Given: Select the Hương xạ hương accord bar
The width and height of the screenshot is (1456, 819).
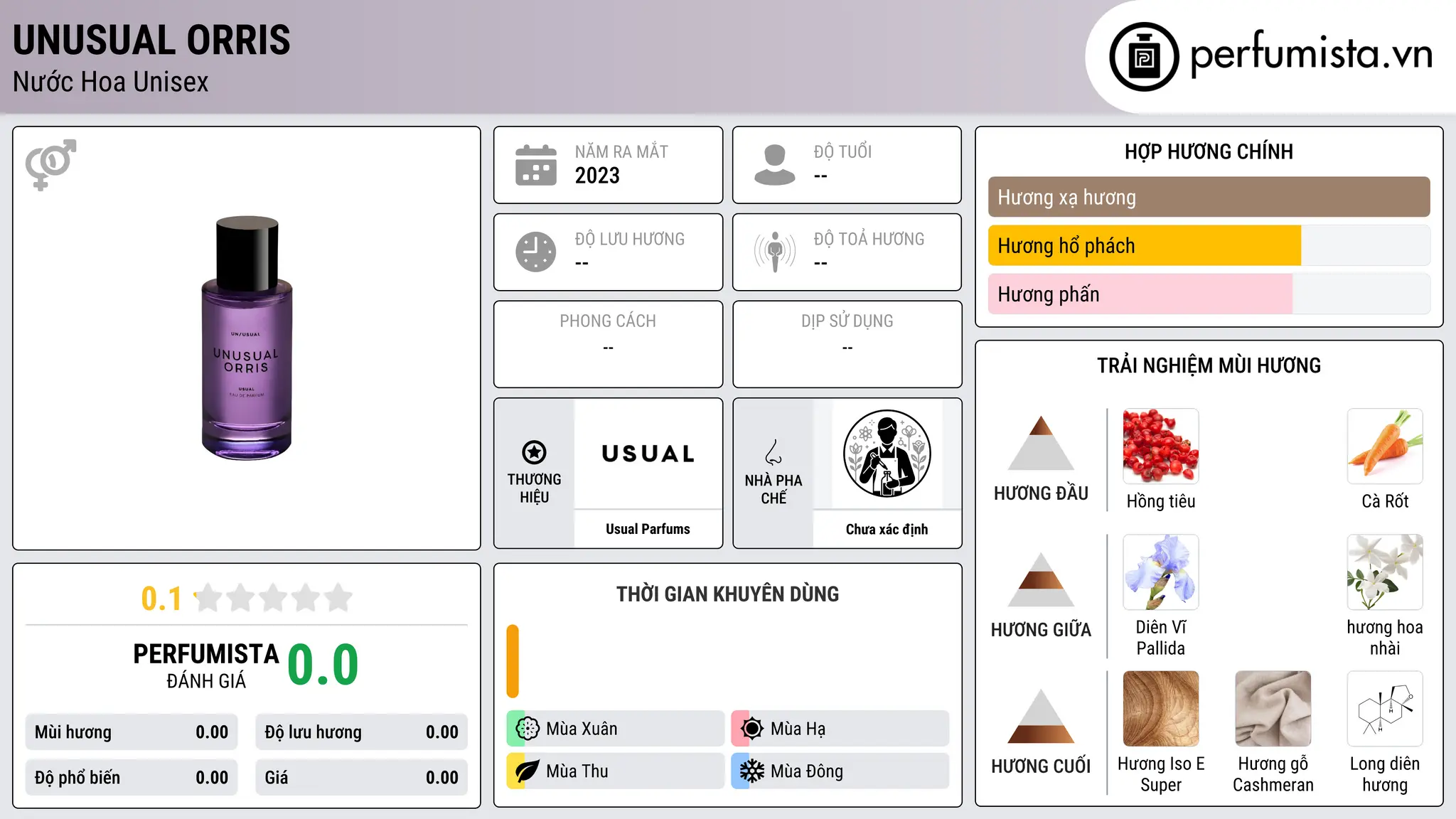Looking at the screenshot, I should coord(1209,197).
